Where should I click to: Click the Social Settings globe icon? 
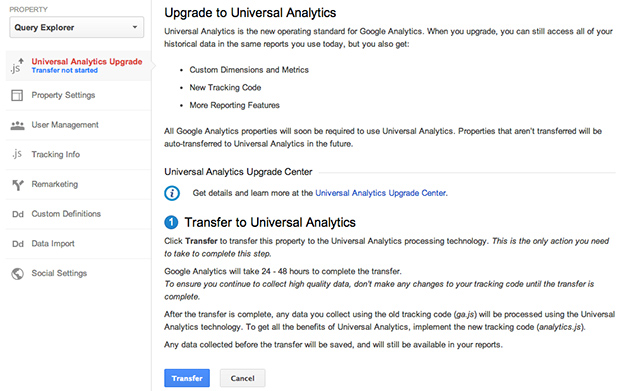(x=17, y=274)
